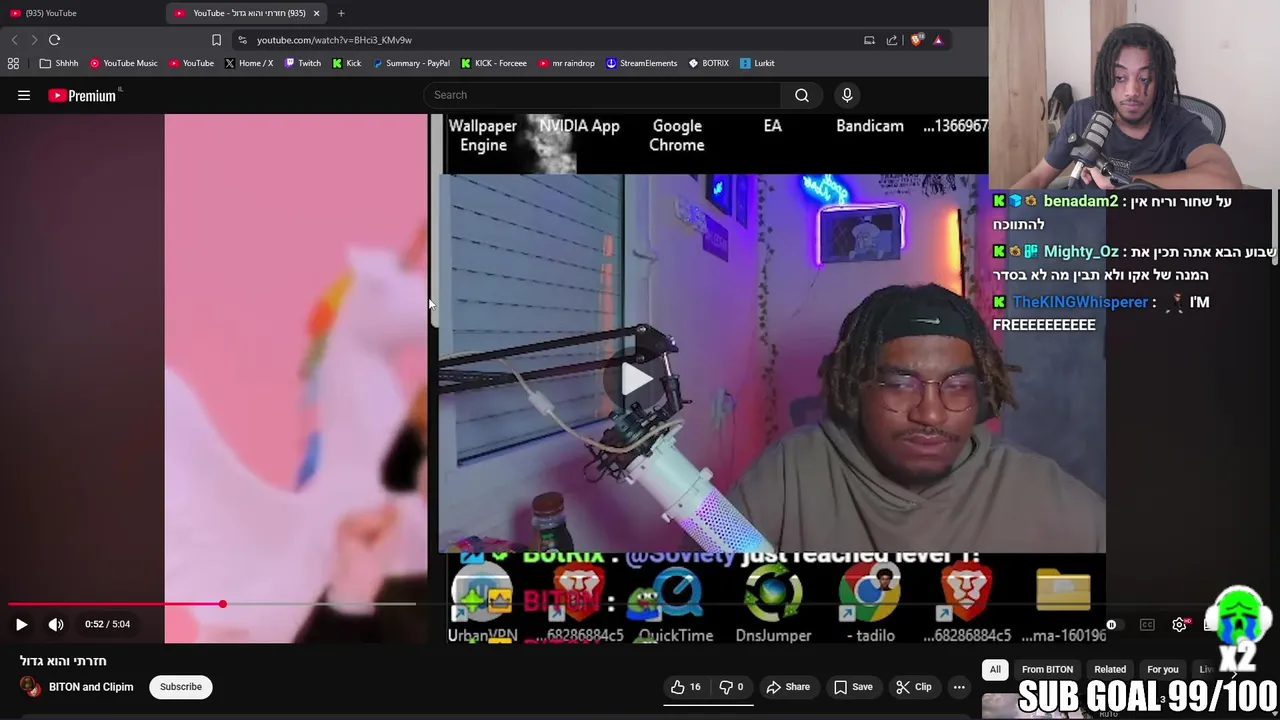Image resolution: width=1280 pixels, height=720 pixels.
Task: Bookmark this page with the bookmark icon
Action: coord(216,40)
